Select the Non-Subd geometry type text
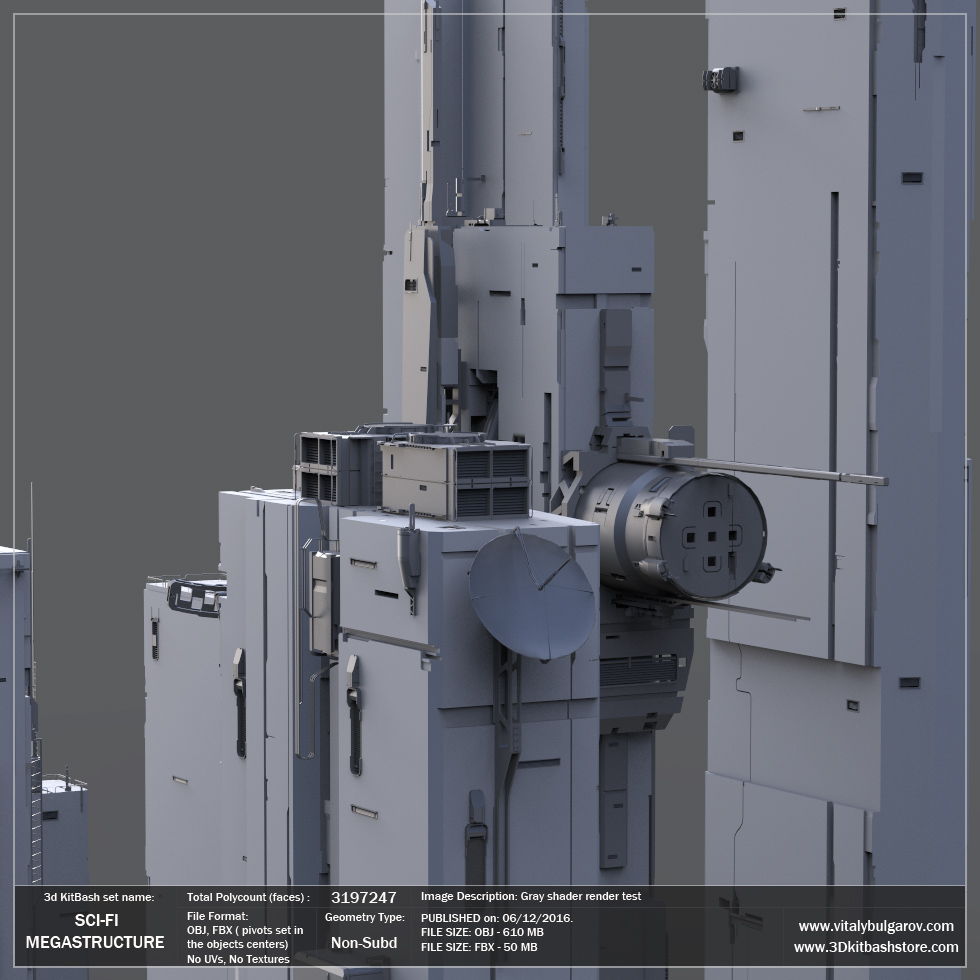Screen dimensions: 980x980 click(364, 942)
